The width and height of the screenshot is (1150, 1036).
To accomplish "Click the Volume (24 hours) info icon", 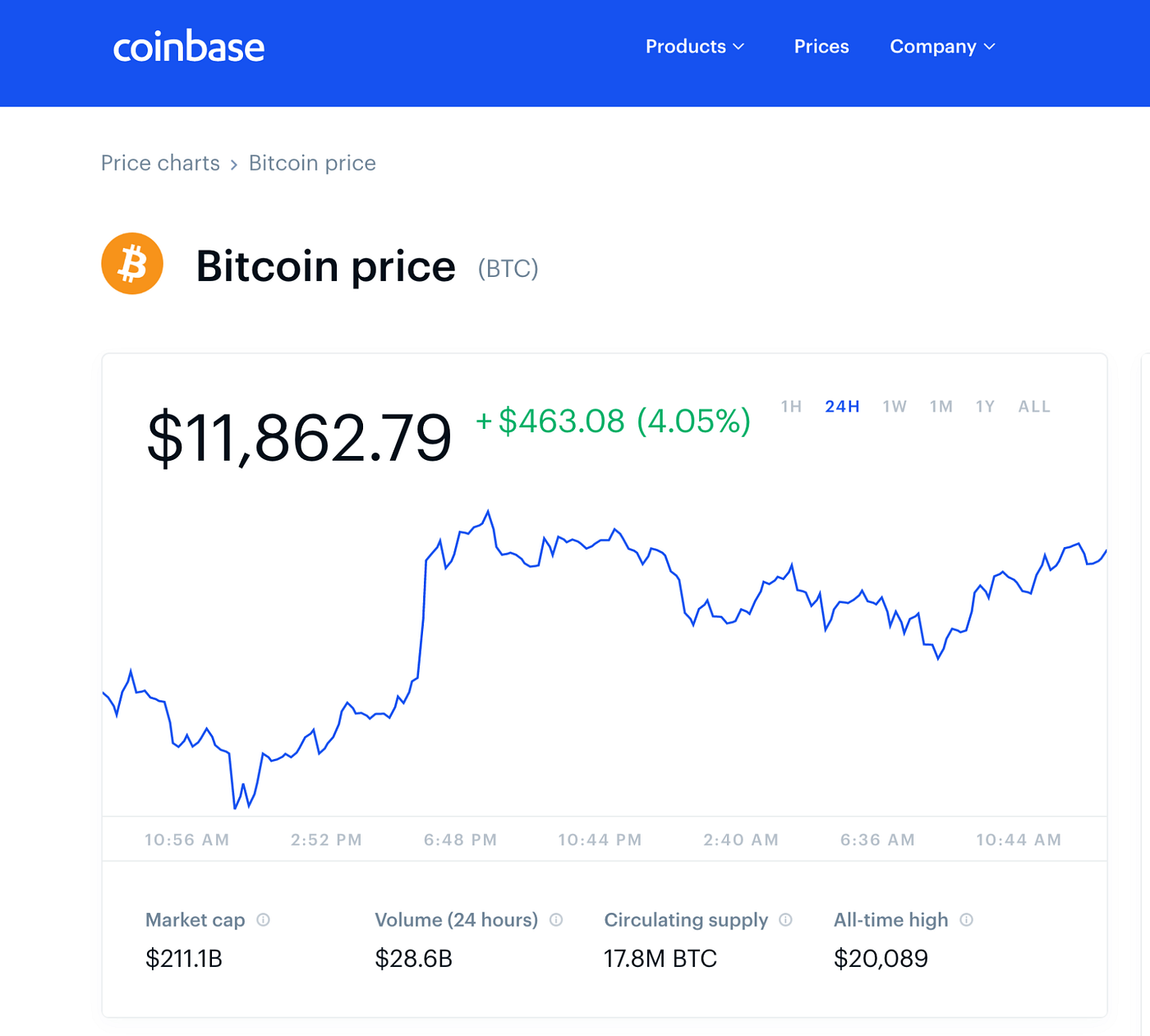I will 555,920.
